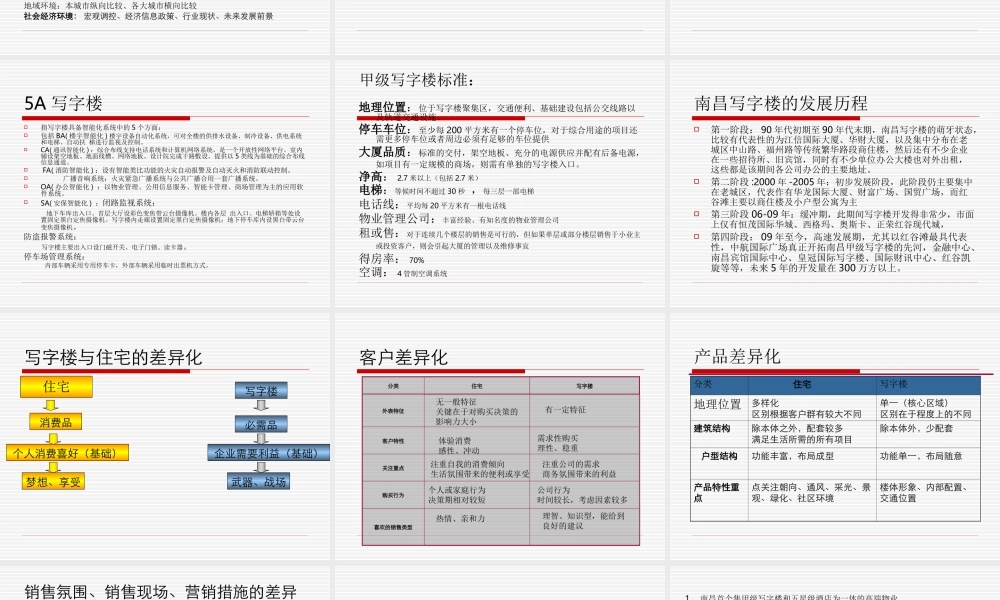This screenshot has height=600, width=1000.
Task: Open the 南昌写字楼的发展历程 slide thumbnail
Action: (x=834, y=184)
